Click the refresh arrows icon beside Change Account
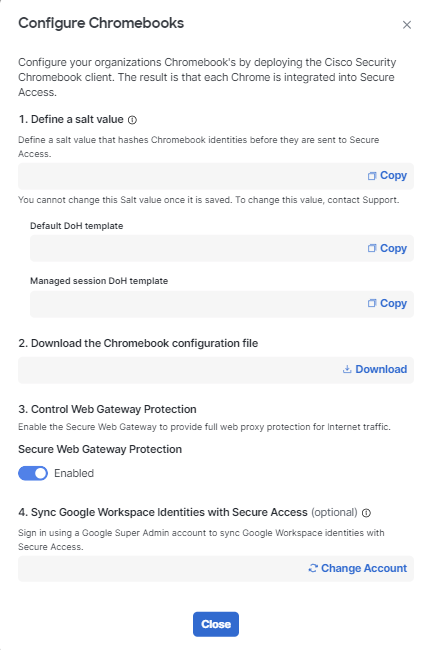 pos(313,568)
